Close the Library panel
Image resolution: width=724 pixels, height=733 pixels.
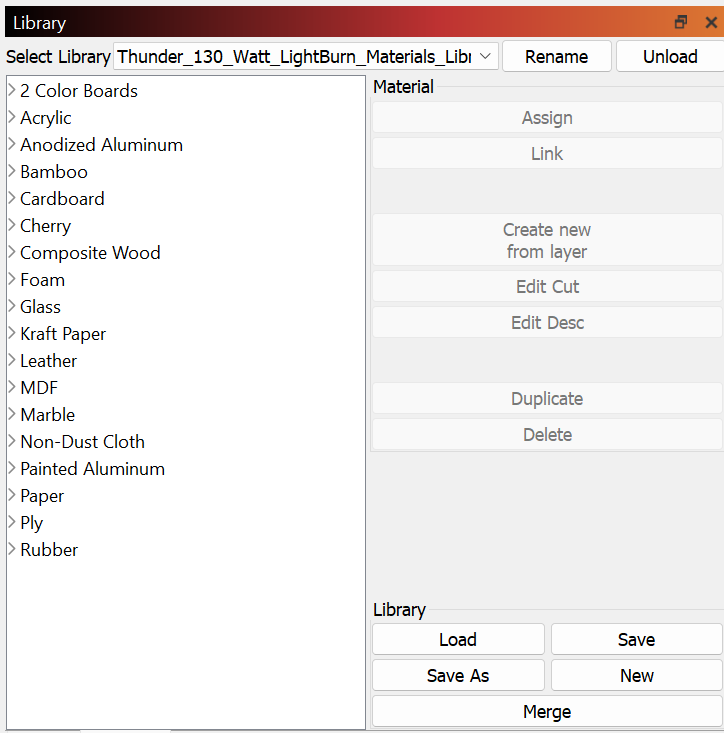(x=711, y=22)
